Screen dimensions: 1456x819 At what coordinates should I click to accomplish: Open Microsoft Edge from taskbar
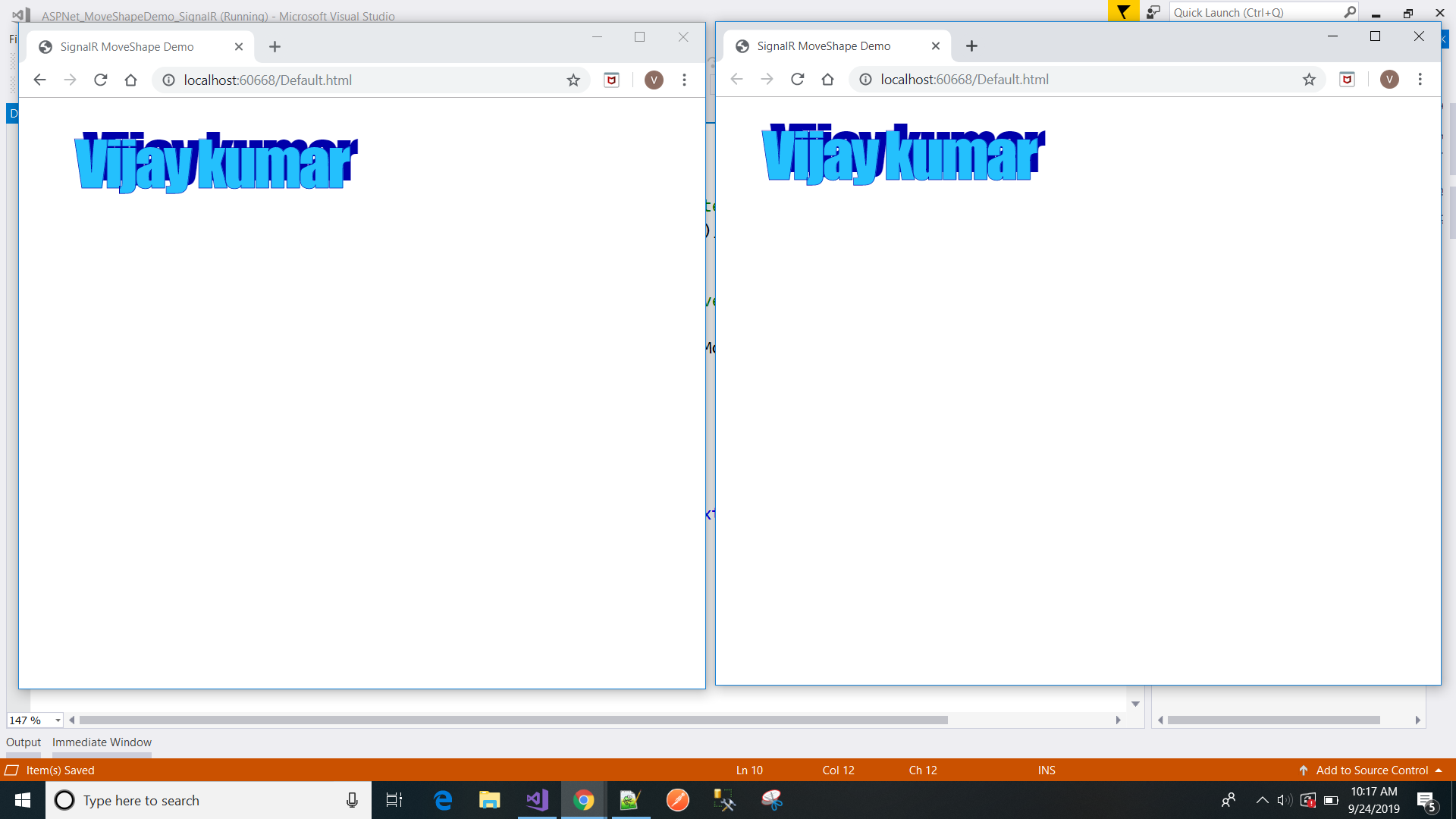point(443,800)
